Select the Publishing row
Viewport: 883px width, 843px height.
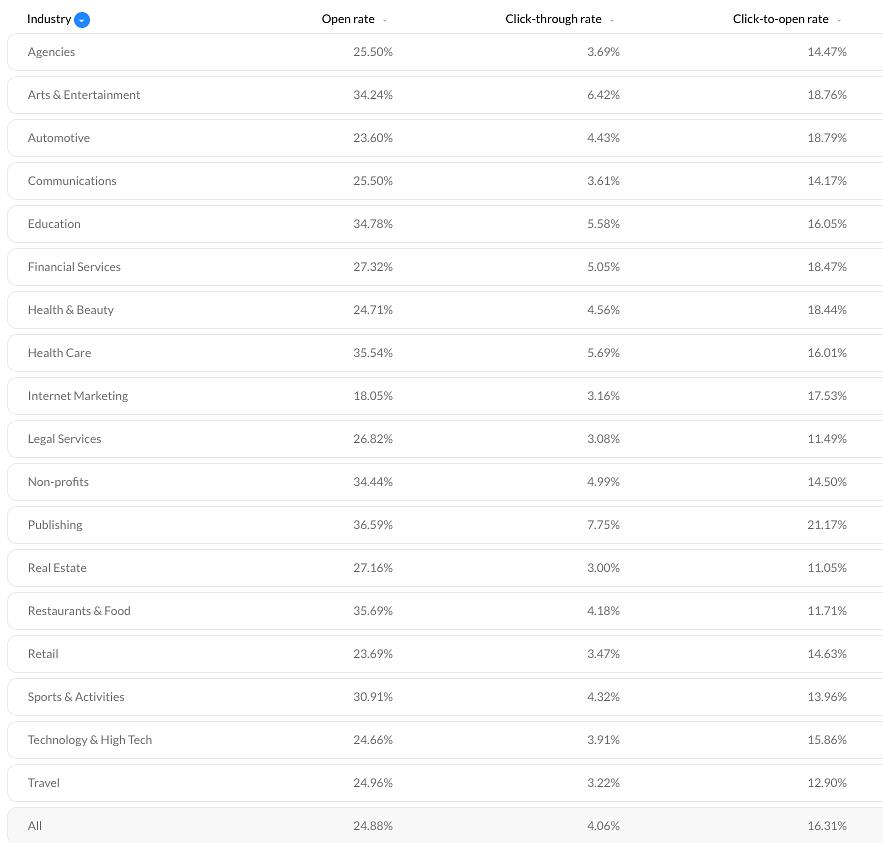pyautogui.click(x=445, y=525)
